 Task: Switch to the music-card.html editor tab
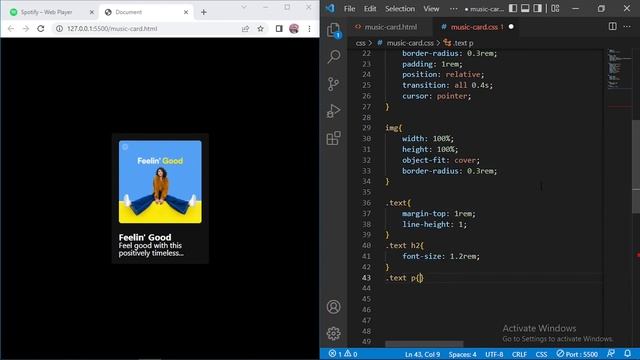[x=390, y=27]
